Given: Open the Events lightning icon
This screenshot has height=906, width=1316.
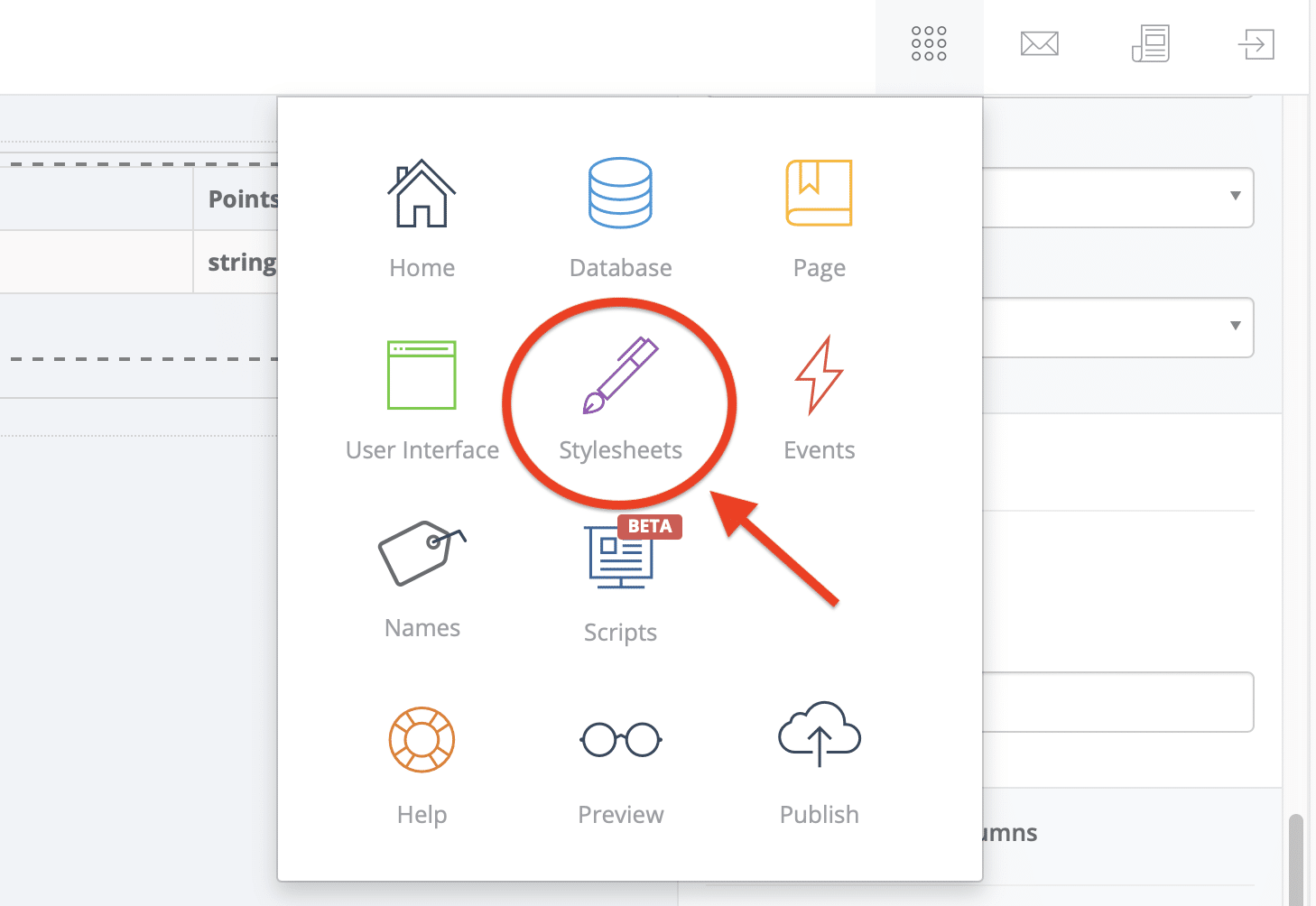Looking at the screenshot, I should pyautogui.click(x=819, y=376).
